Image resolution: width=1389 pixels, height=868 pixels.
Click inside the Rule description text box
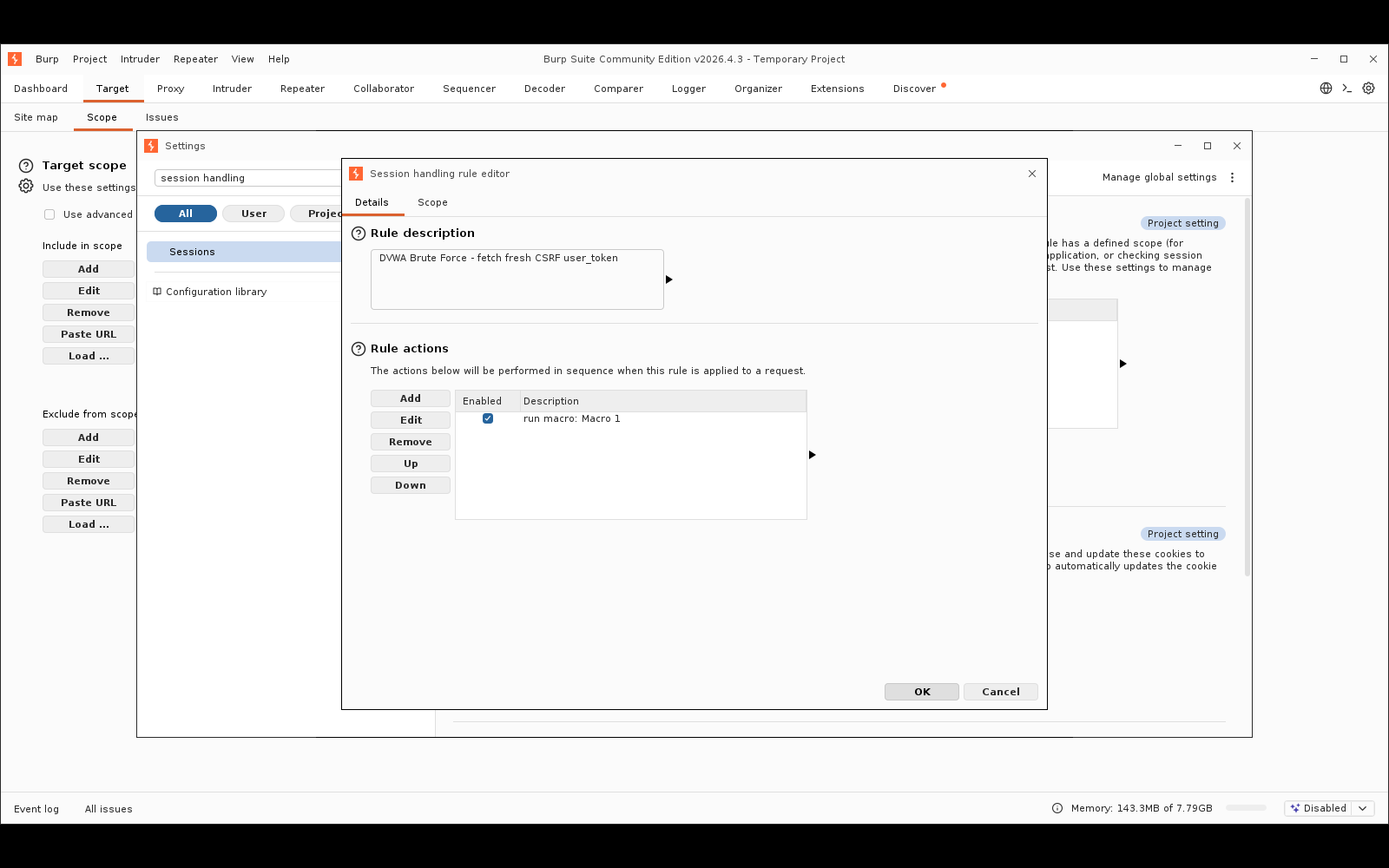517,279
